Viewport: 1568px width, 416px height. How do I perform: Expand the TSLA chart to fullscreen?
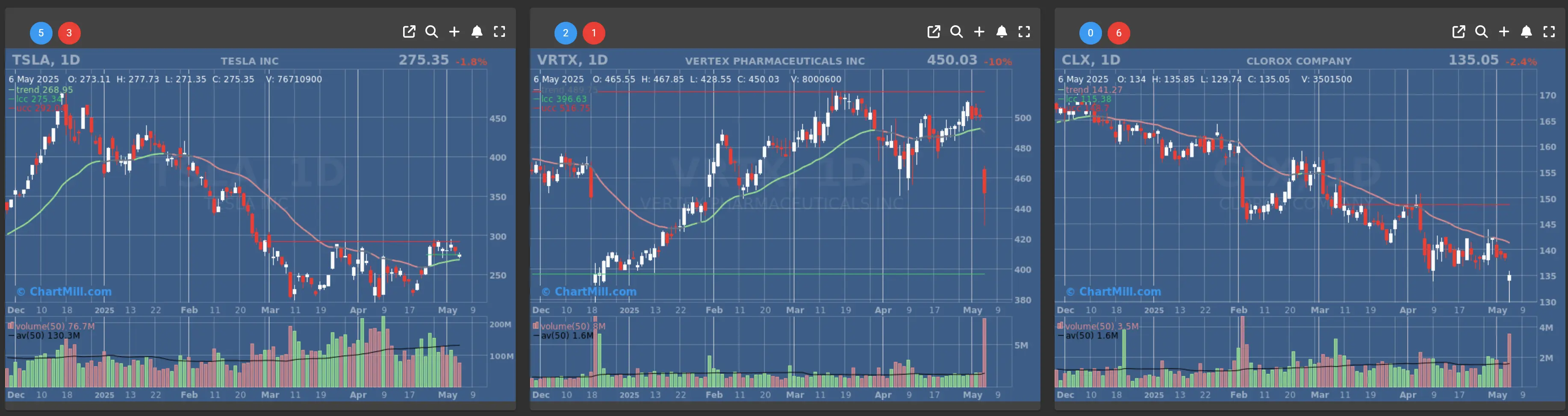tap(500, 32)
